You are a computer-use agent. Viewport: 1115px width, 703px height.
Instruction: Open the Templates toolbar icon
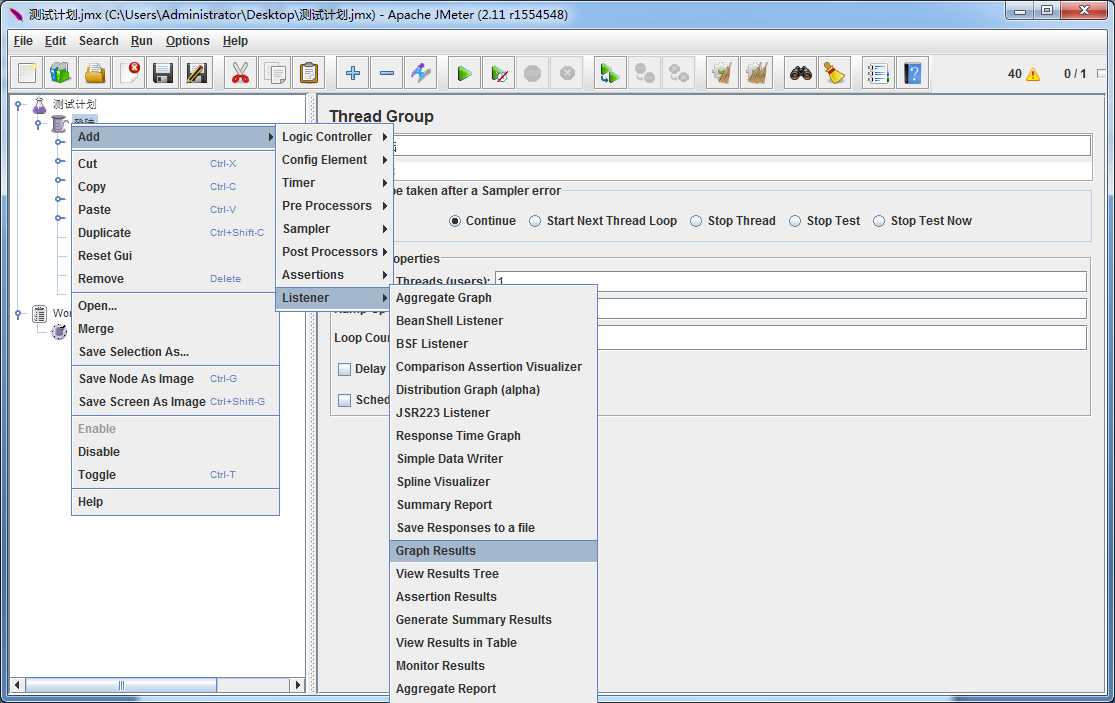tap(61, 73)
